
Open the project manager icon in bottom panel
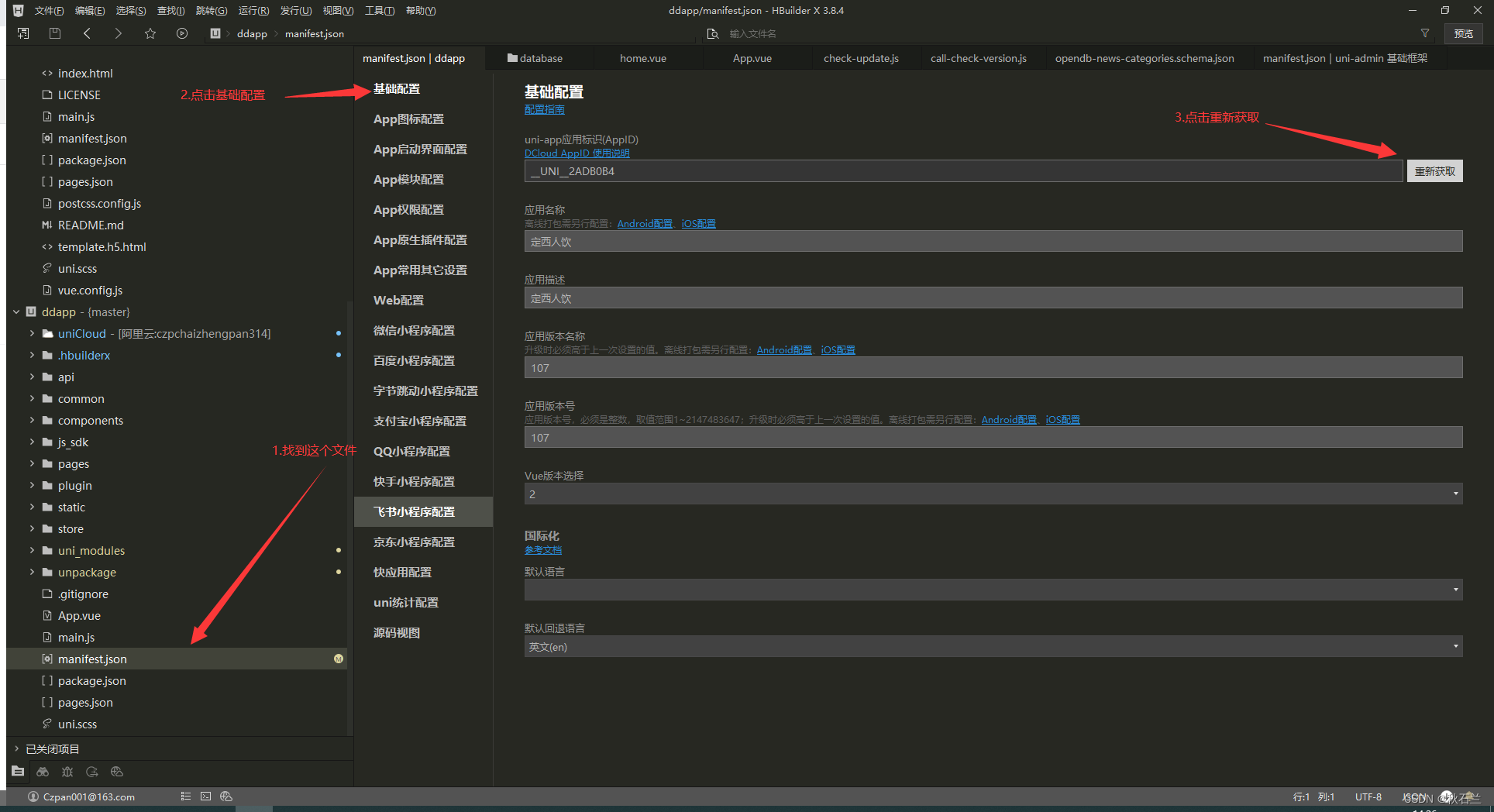tap(18, 772)
